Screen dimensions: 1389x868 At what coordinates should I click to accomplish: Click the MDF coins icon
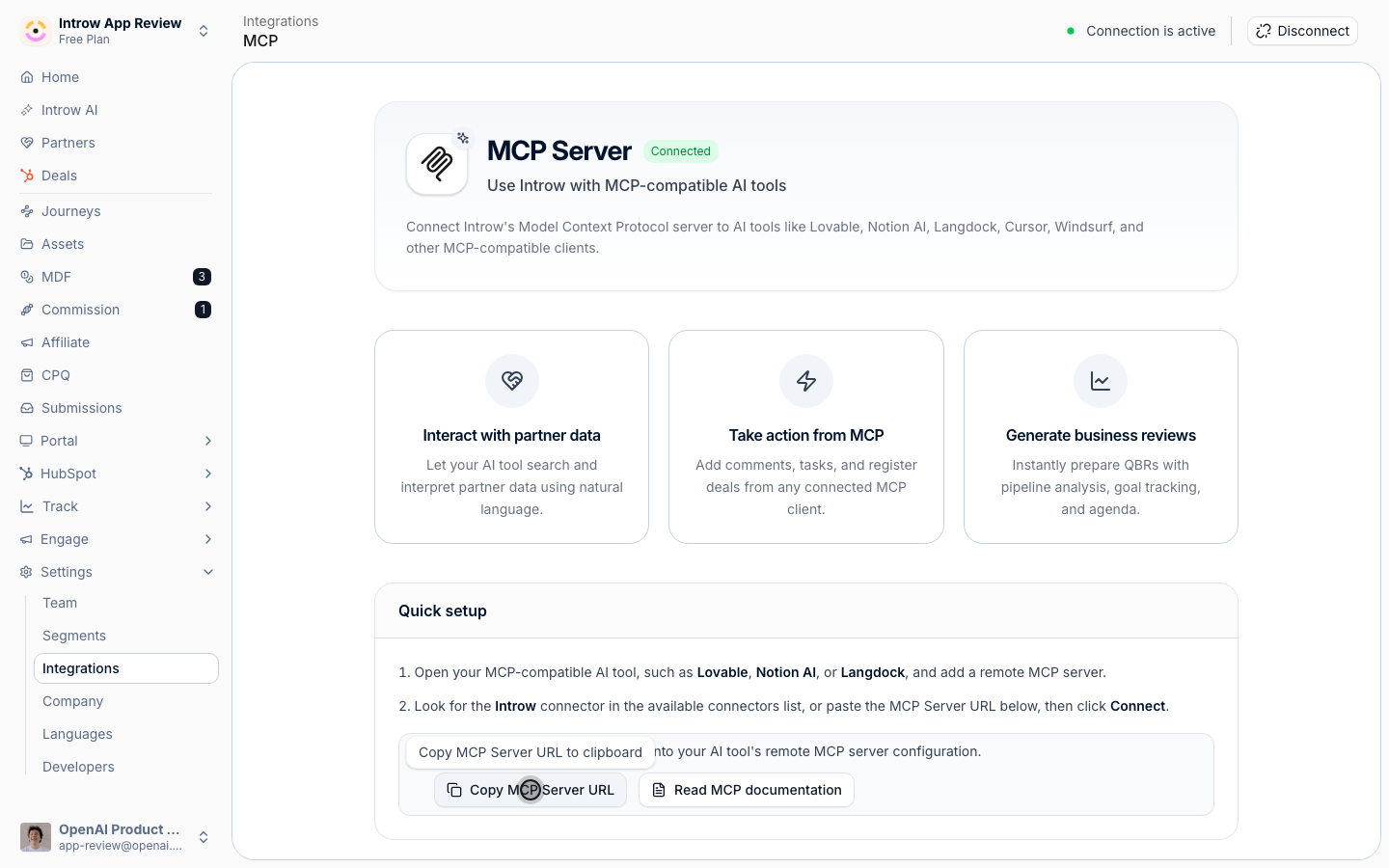[x=27, y=277]
